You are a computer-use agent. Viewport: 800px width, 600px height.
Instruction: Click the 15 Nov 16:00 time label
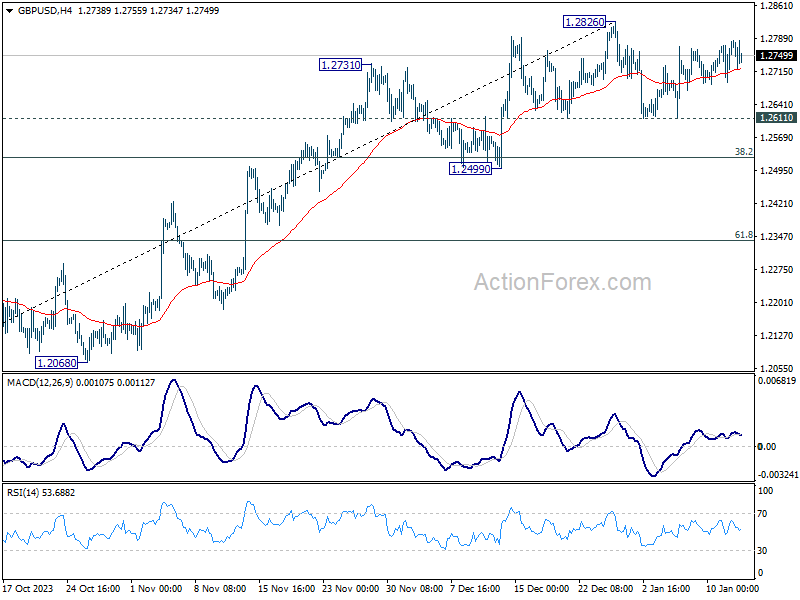click(x=286, y=589)
